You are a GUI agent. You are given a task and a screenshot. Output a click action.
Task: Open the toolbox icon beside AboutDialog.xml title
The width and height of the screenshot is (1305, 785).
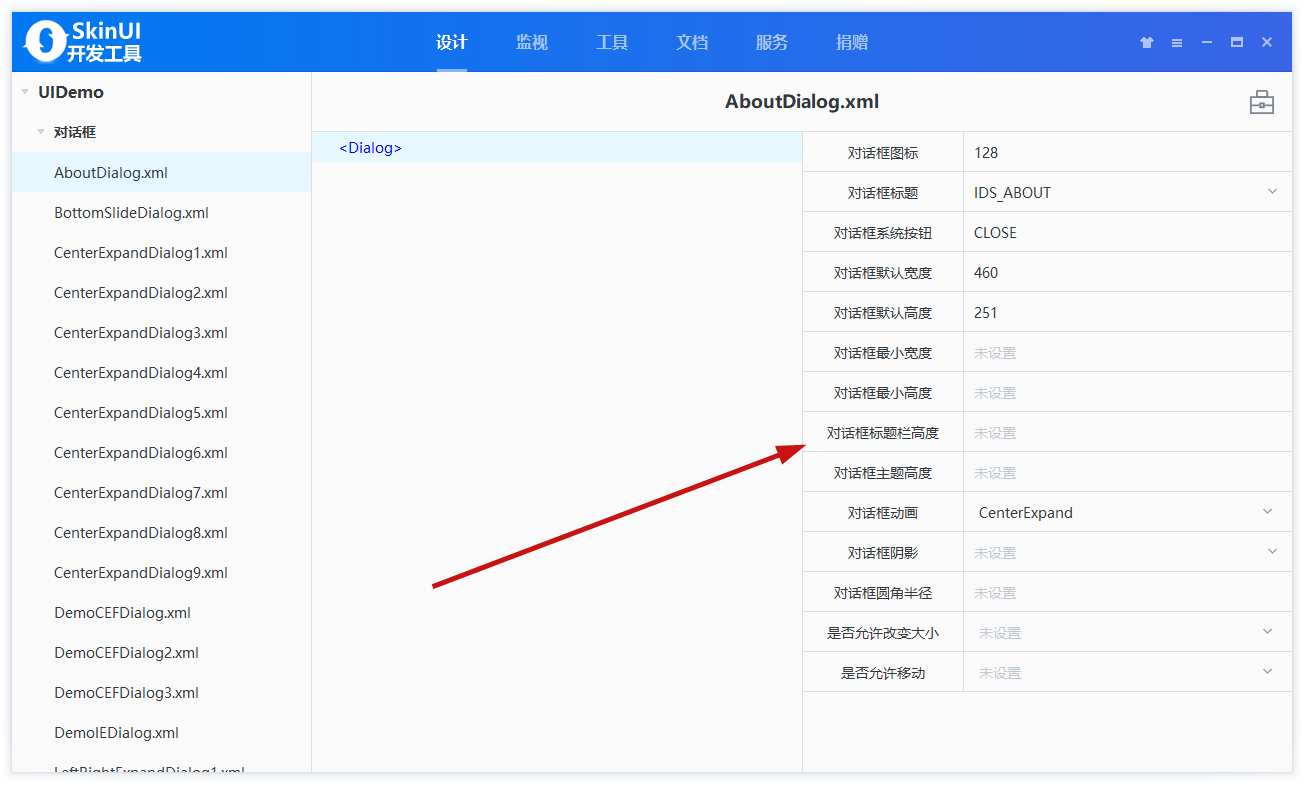pyautogui.click(x=1261, y=102)
